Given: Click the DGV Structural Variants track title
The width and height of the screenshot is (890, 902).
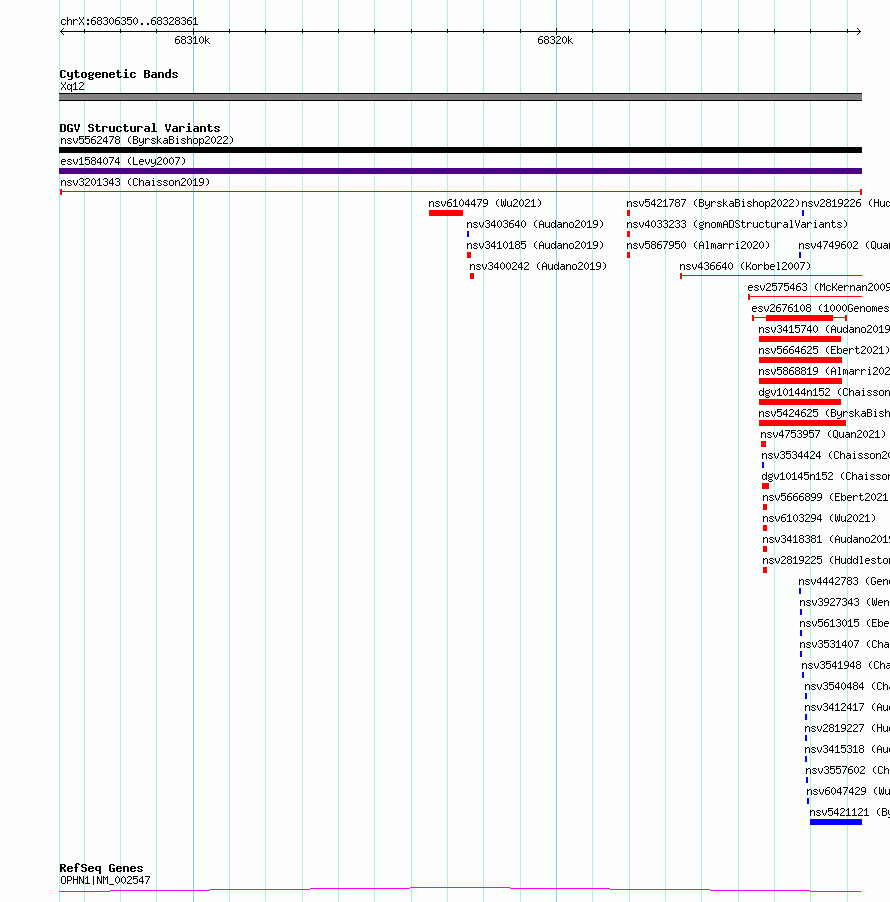Looking at the screenshot, I should click(140, 128).
